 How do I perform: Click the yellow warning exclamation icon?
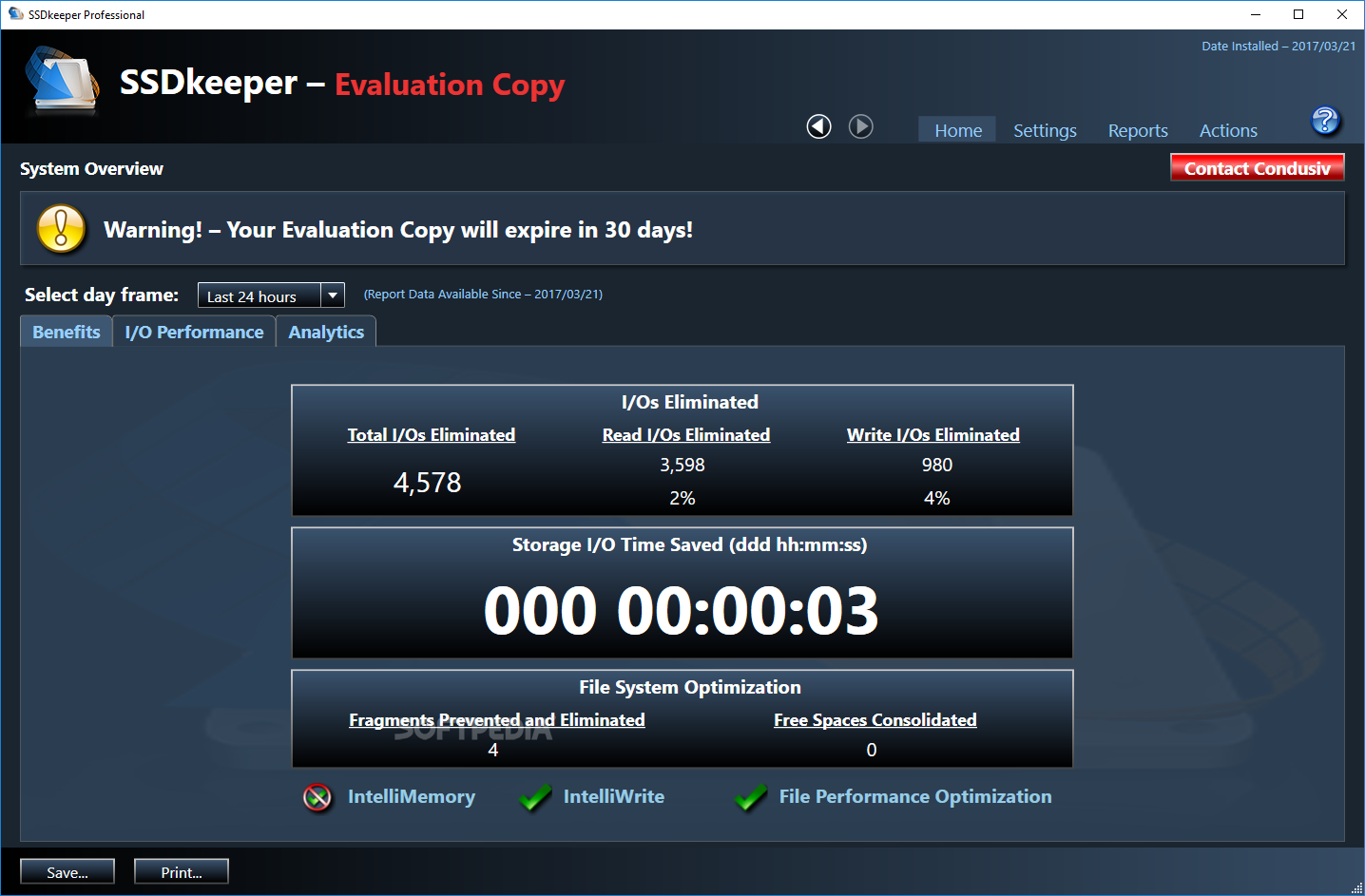pyautogui.click(x=61, y=229)
